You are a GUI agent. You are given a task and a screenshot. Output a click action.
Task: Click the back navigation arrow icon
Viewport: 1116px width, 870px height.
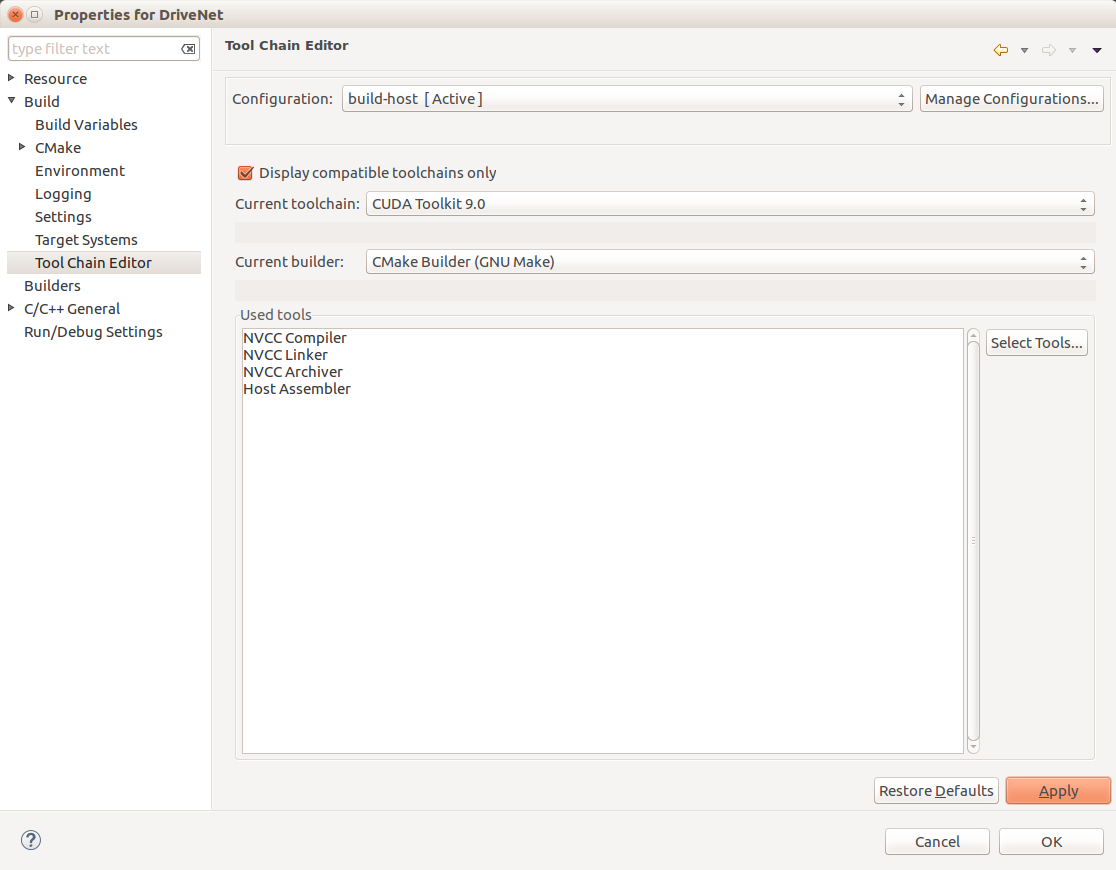tap(999, 50)
